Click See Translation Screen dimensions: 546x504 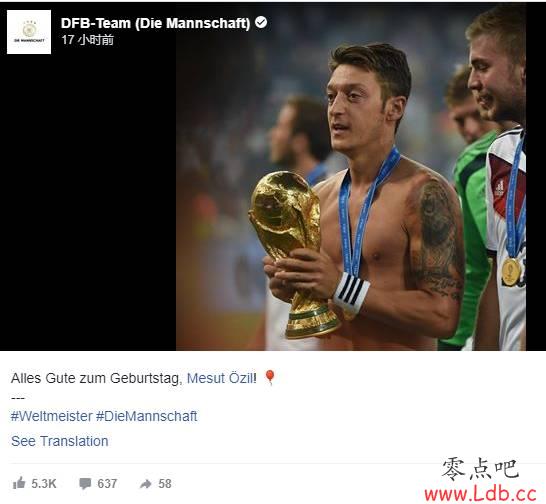pyautogui.click(x=60, y=441)
